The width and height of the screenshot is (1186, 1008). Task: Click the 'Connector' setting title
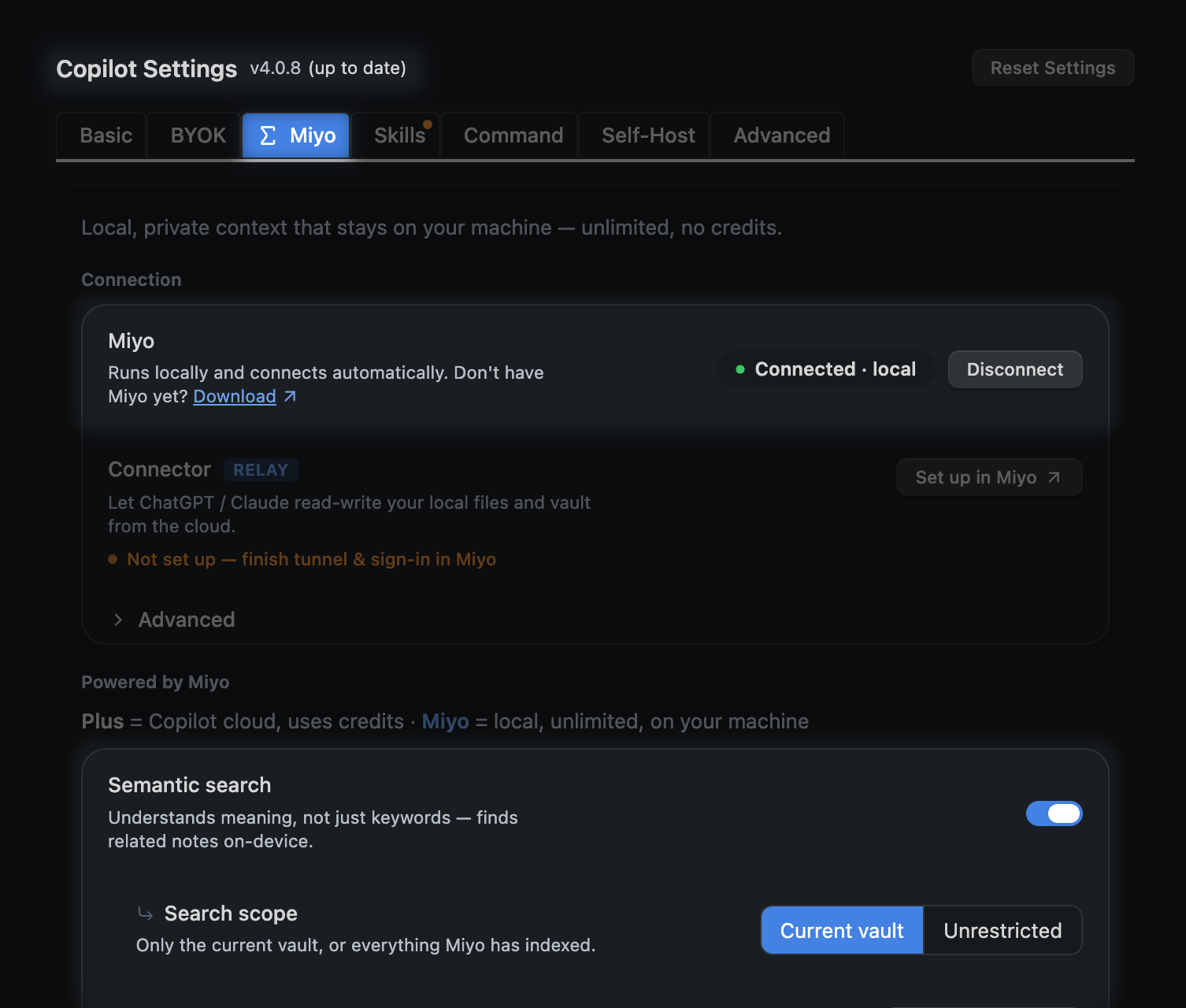(159, 469)
